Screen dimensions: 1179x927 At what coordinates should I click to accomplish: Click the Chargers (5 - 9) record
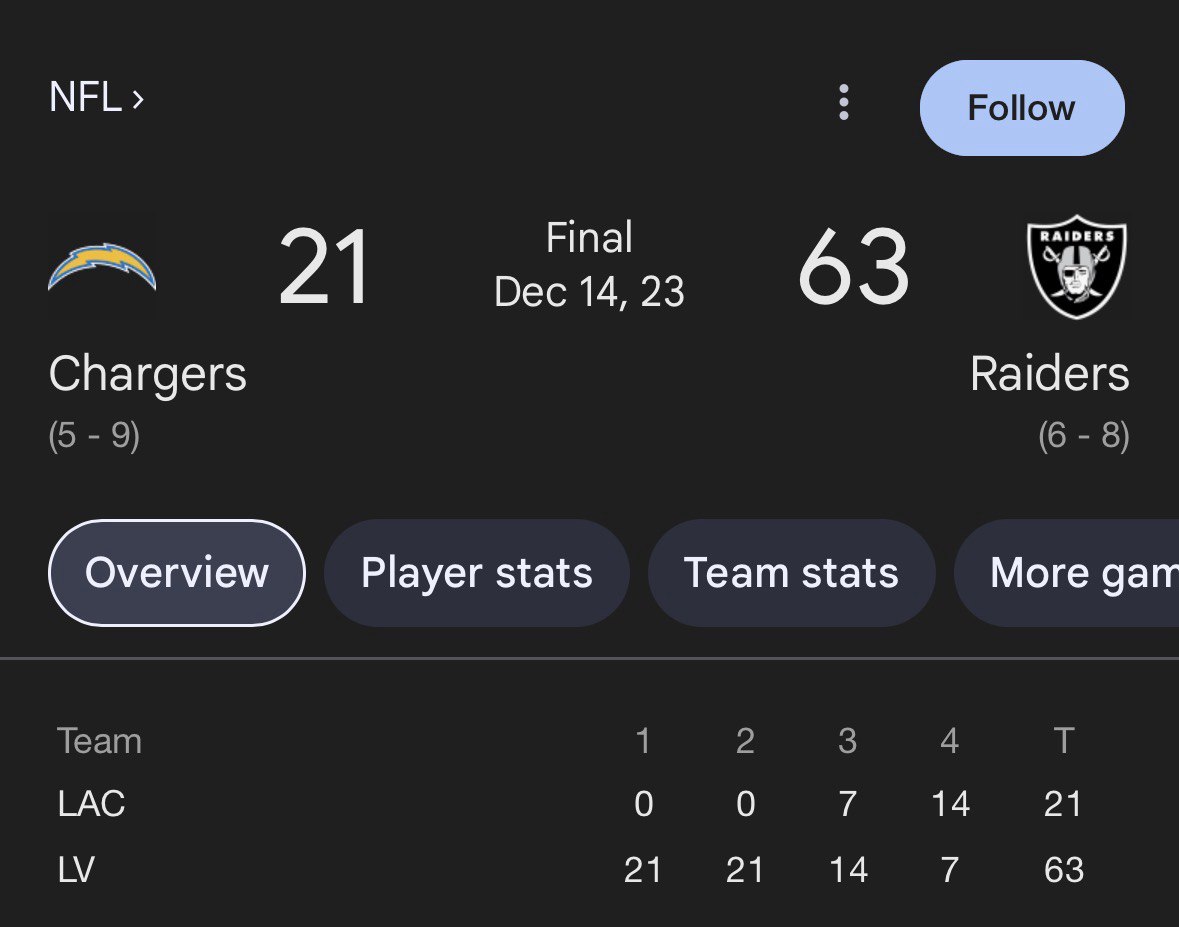[94, 436]
